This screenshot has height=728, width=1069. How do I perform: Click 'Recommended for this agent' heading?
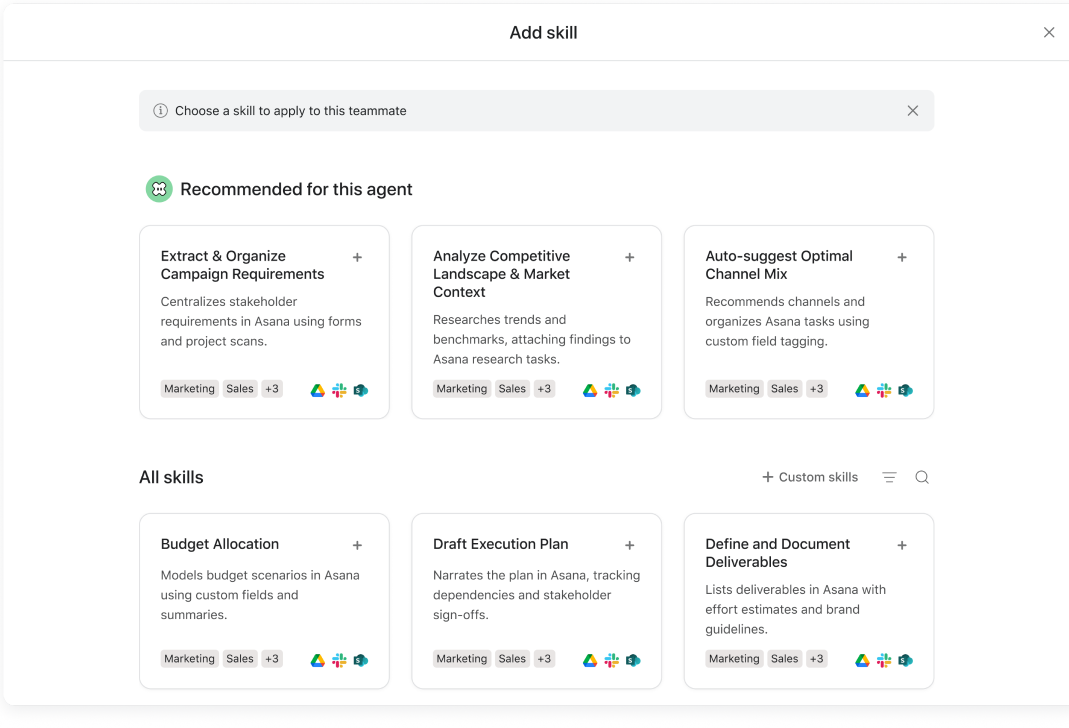point(296,189)
